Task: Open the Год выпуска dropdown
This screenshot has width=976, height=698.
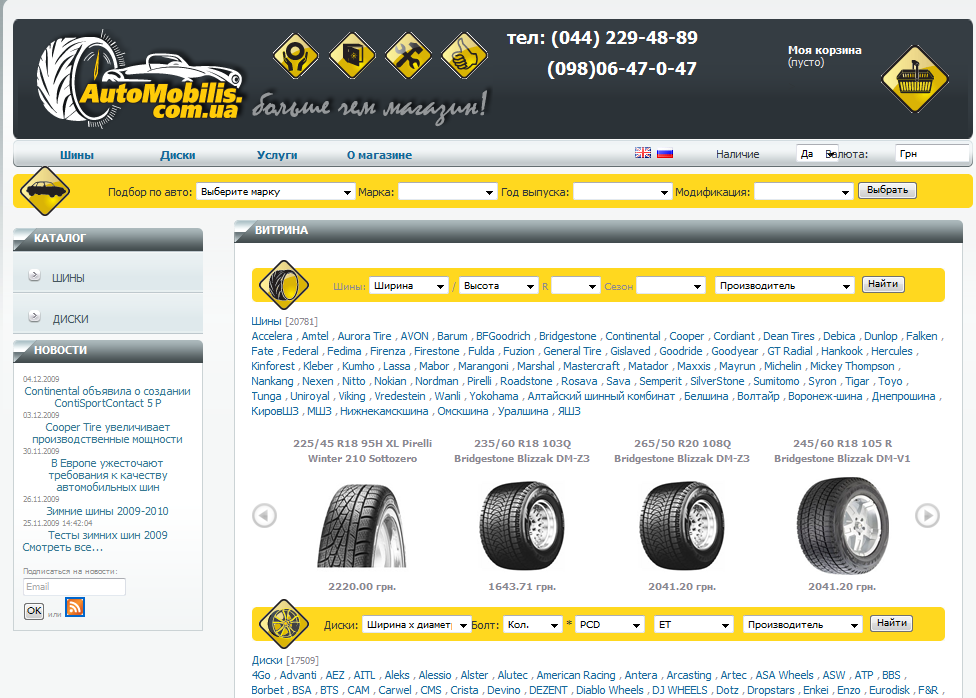Action: click(622, 192)
